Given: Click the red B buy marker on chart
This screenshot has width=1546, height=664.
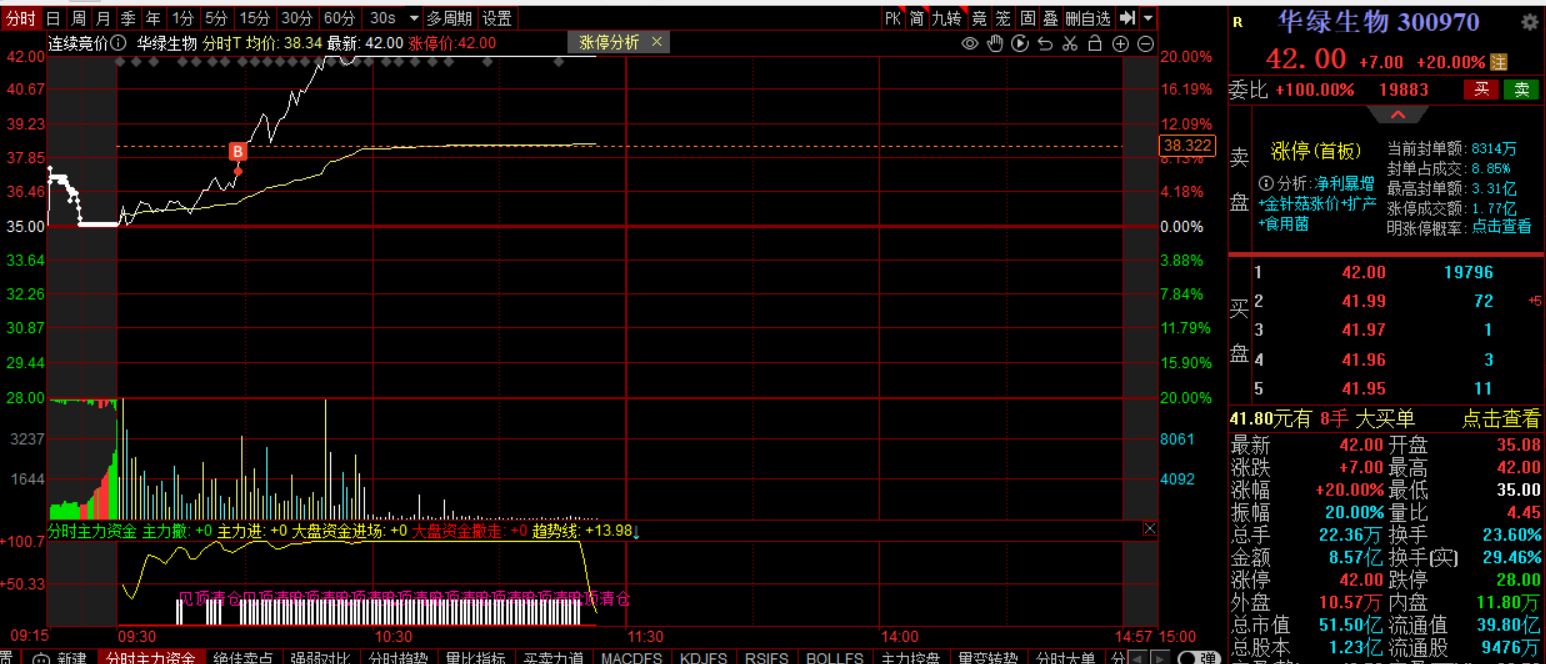Looking at the screenshot, I should 238,152.
